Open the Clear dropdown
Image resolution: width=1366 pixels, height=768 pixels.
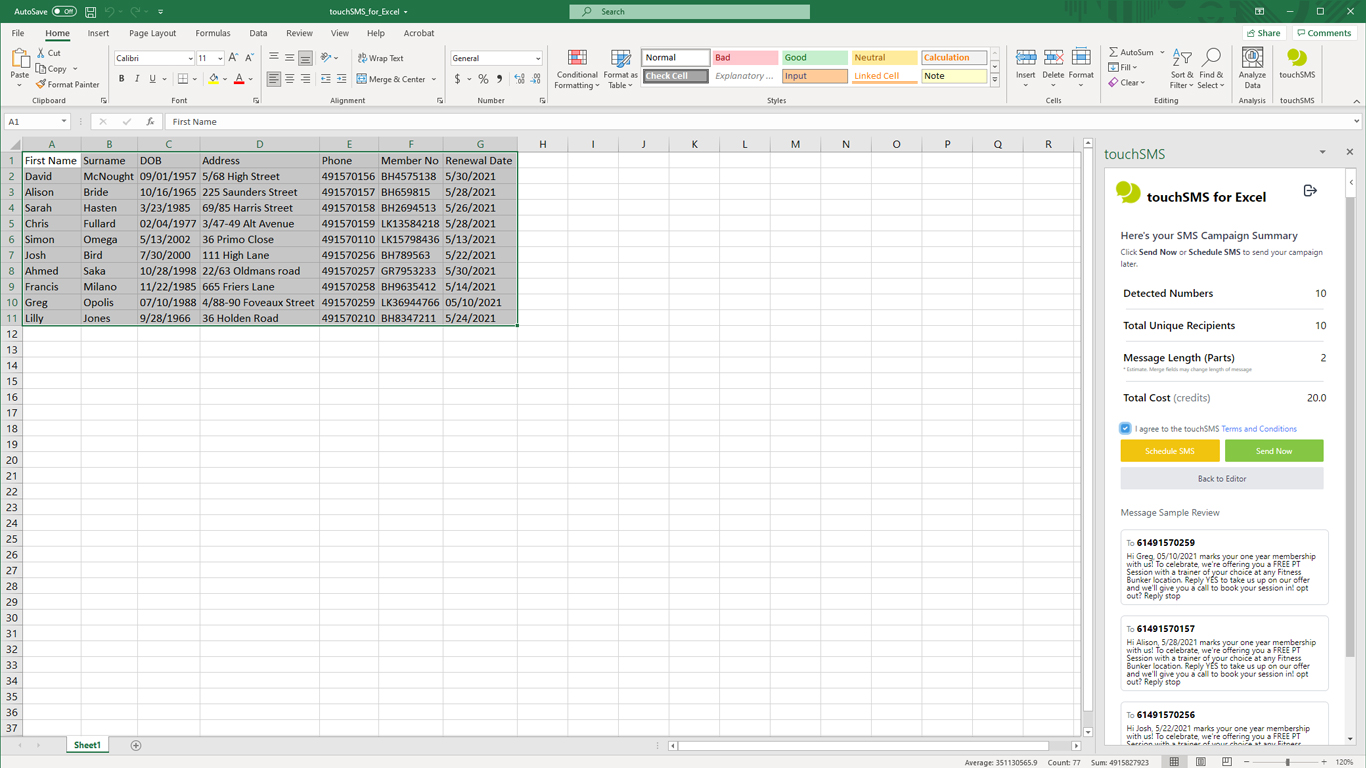pyautogui.click(x=1126, y=83)
